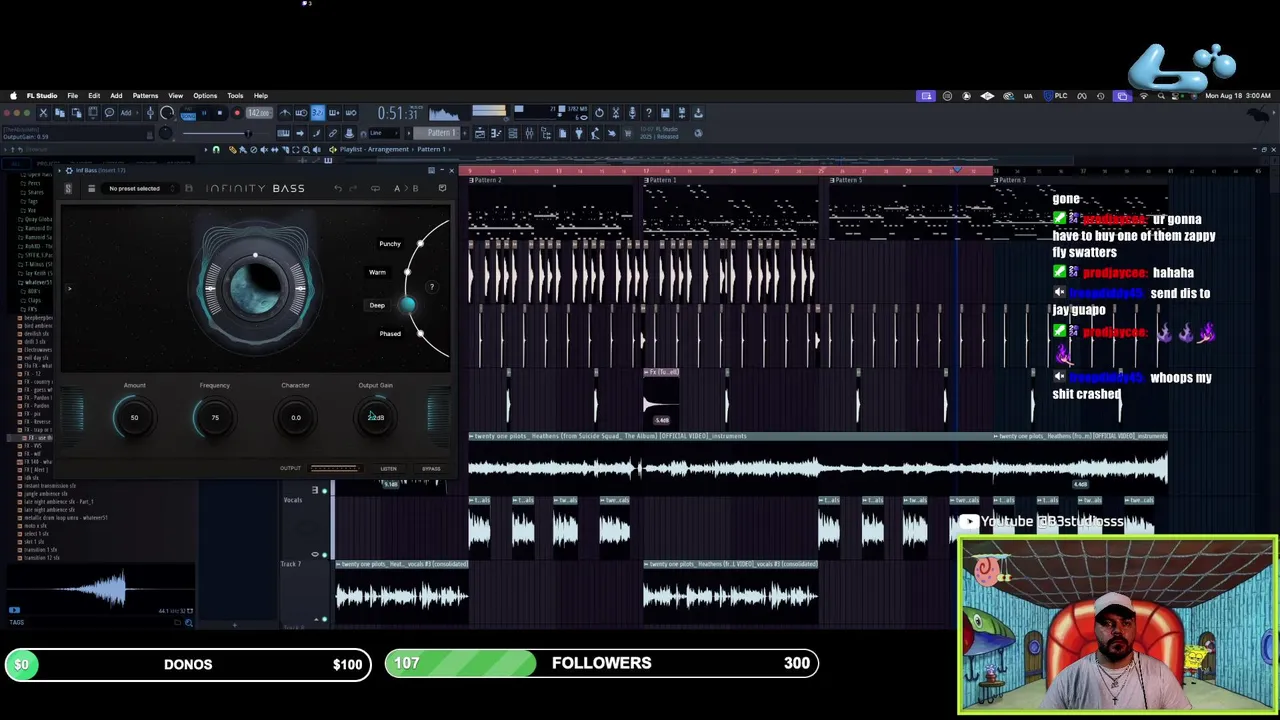This screenshot has width=1280, height=720.
Task: Expand the Infinity Bass left side panel arrow
Action: pyautogui.click(x=69, y=288)
